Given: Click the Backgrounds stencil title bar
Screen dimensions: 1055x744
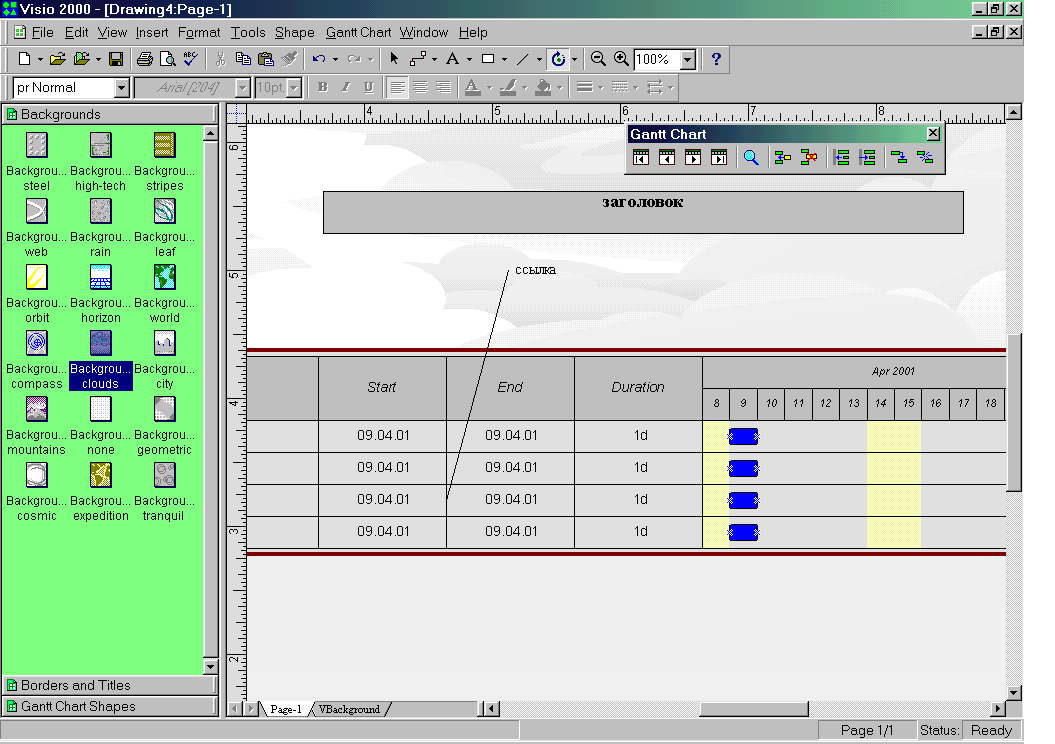Looking at the screenshot, I should (x=110, y=114).
